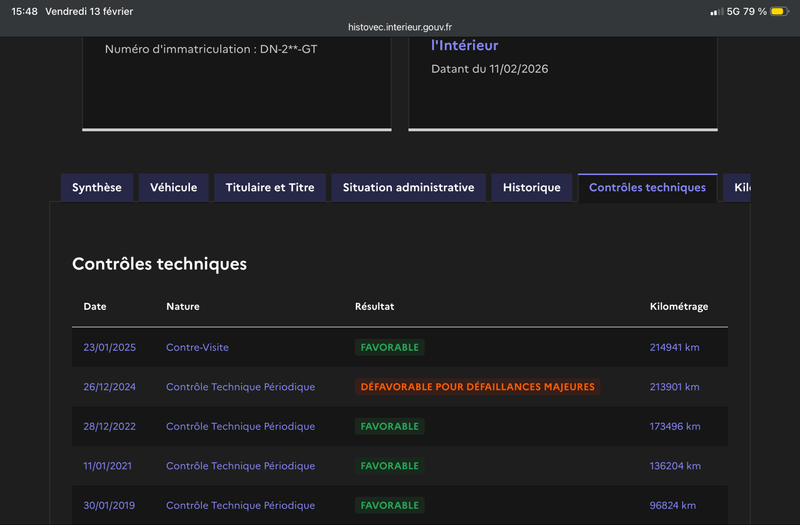The width and height of the screenshot is (800, 525).
Task: Tap the 30/01/2019 inspection date
Action: coord(109,506)
